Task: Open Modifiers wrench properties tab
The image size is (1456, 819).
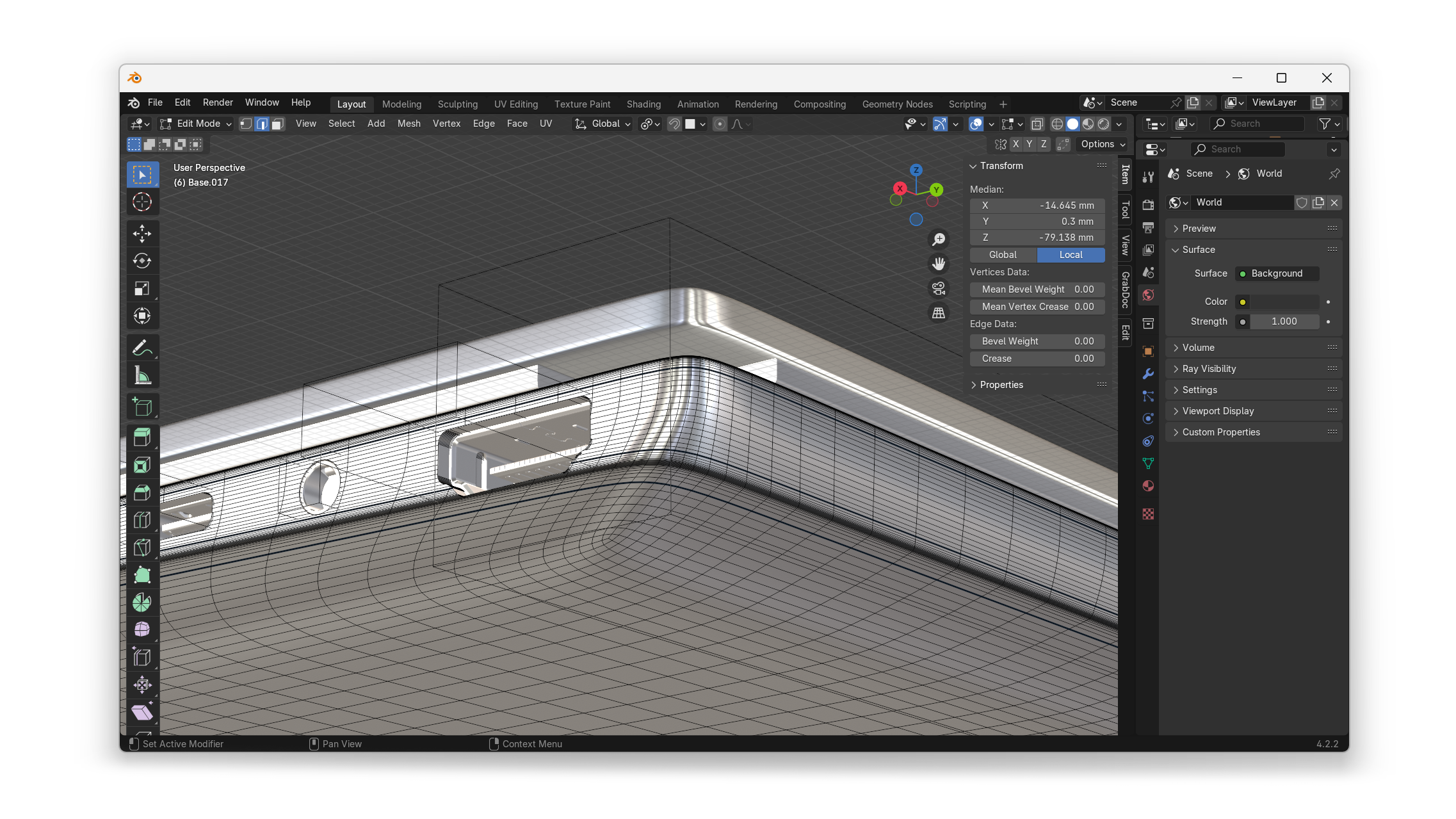Action: click(x=1148, y=373)
